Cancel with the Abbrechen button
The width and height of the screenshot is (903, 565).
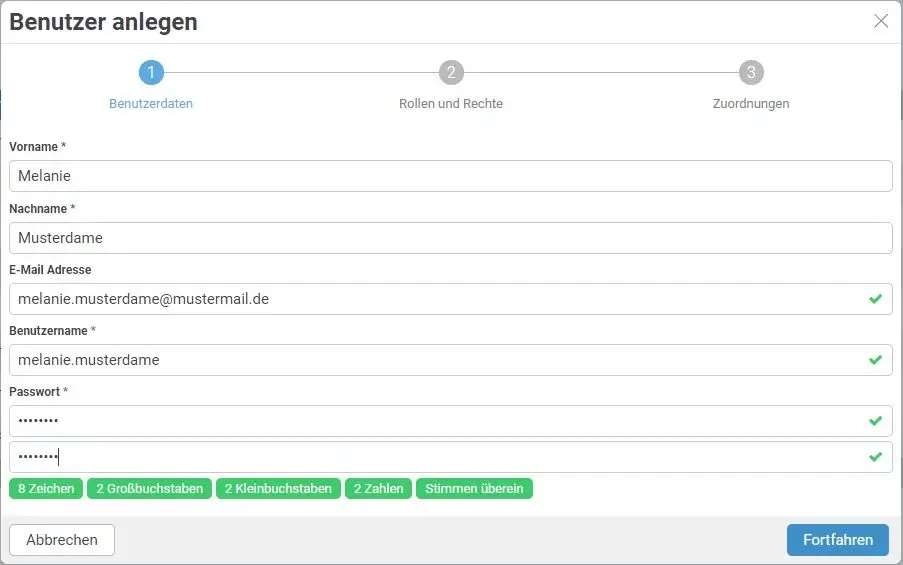[x=62, y=540]
